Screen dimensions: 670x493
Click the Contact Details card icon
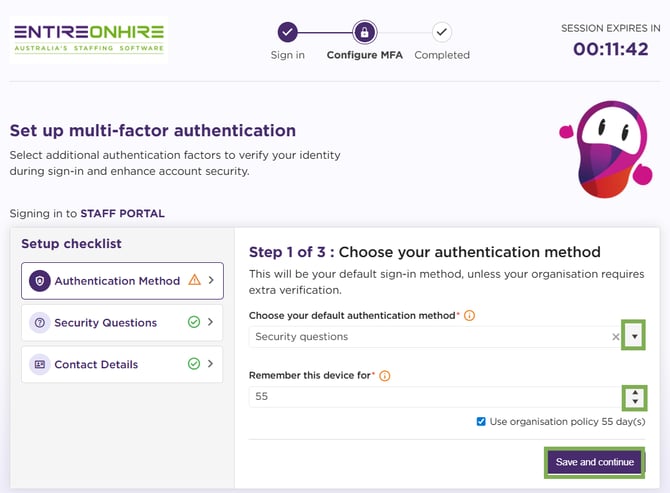pyautogui.click(x=40, y=365)
